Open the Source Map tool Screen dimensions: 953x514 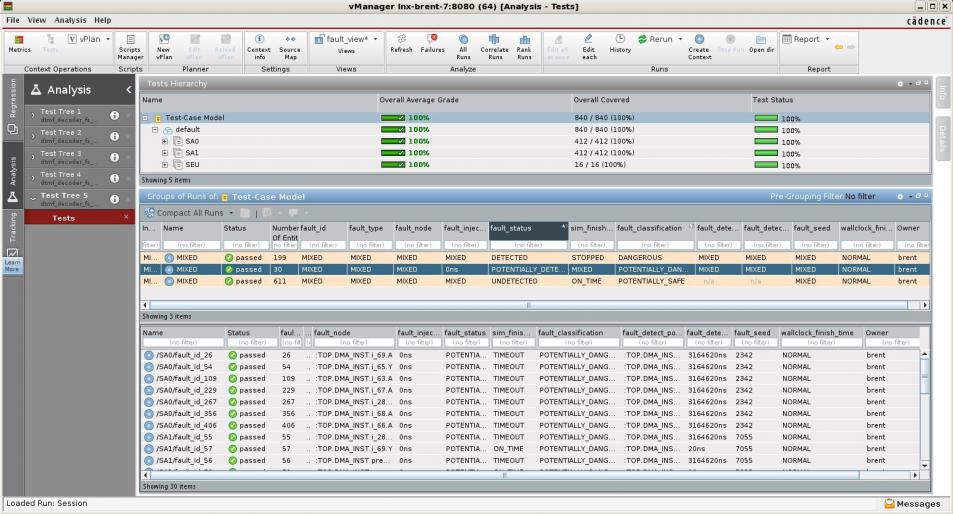pyautogui.click(x=290, y=47)
